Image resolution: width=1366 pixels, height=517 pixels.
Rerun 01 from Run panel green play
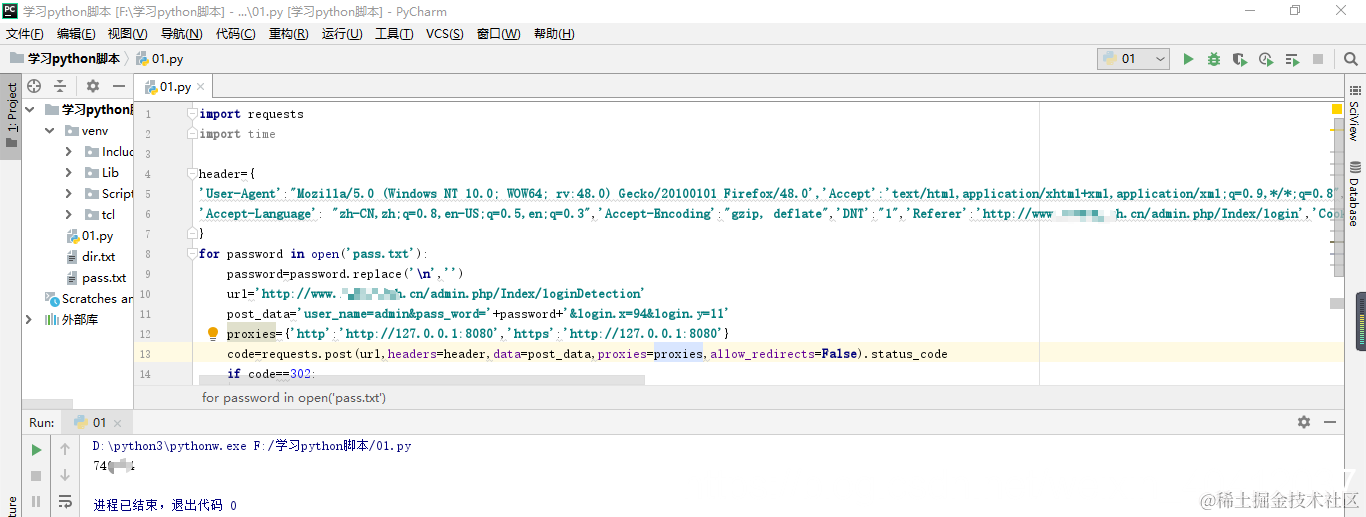[36, 450]
